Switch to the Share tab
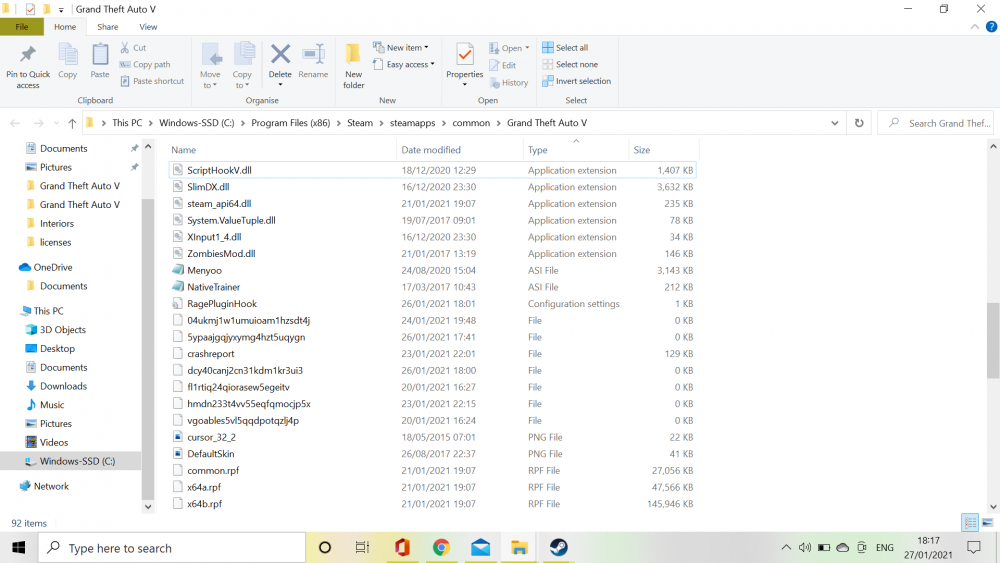Viewport: 1000px width, 563px height. pos(108,27)
